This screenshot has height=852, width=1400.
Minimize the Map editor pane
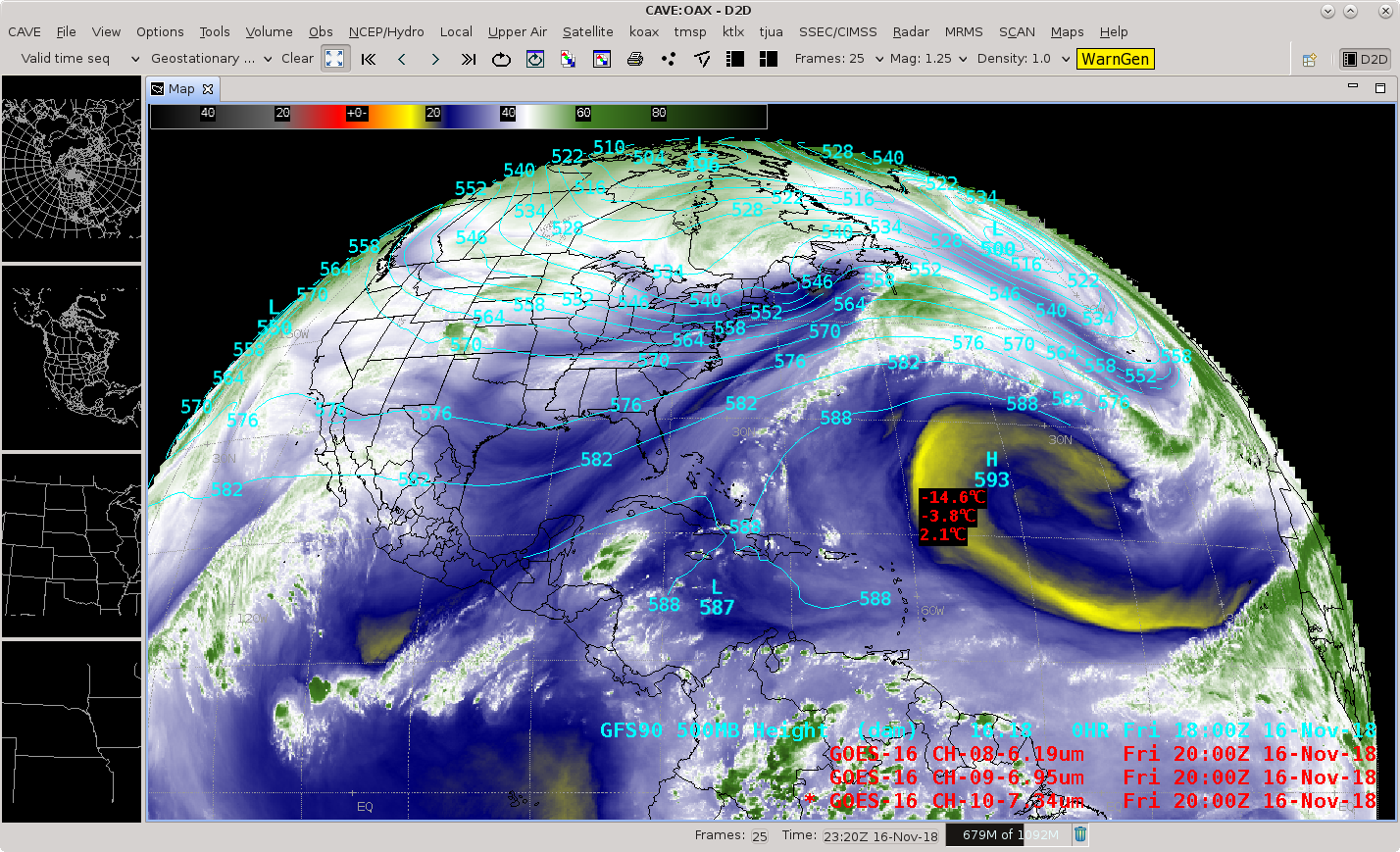(1353, 87)
